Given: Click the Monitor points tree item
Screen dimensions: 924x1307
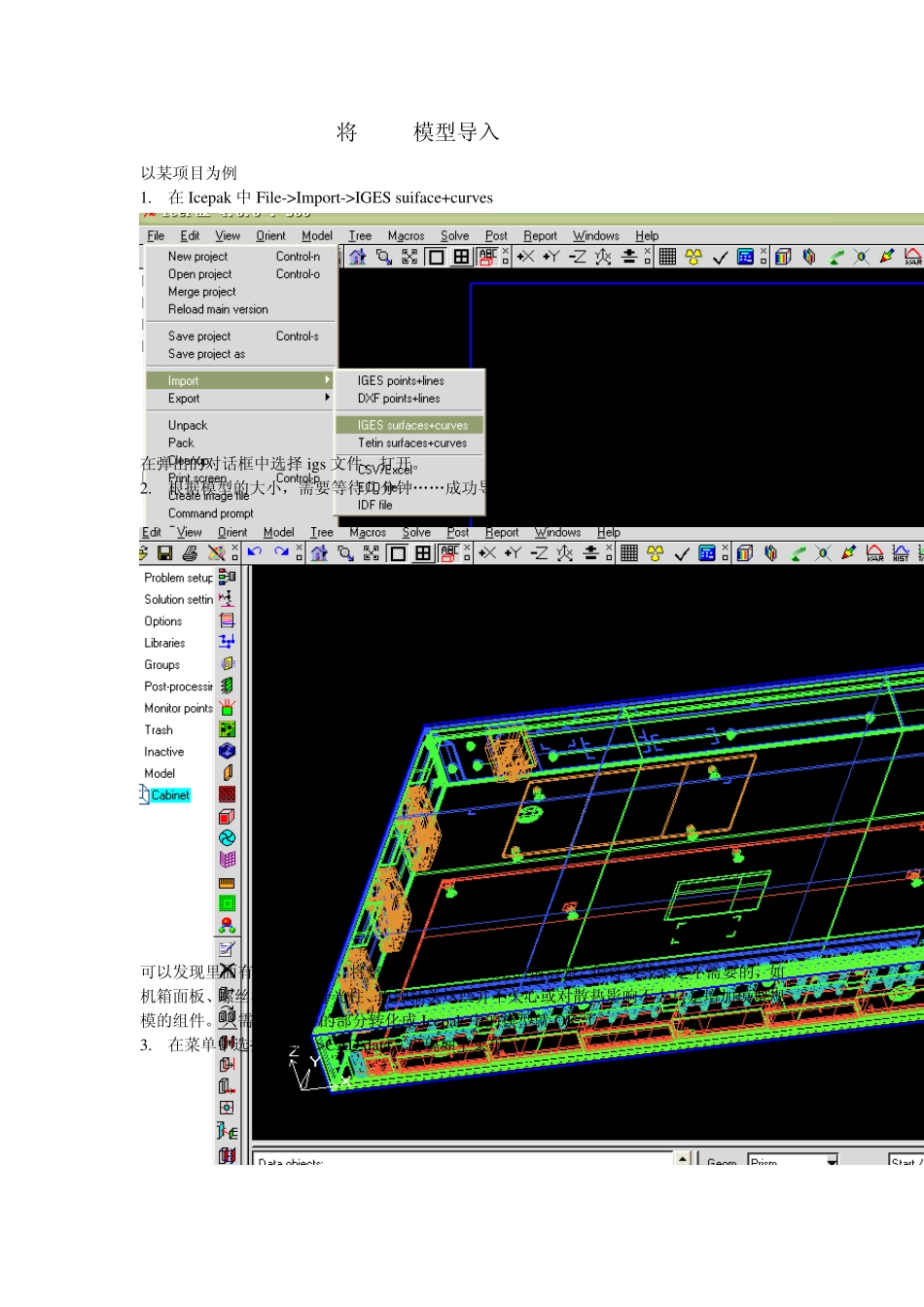Looking at the screenshot, I should [178, 708].
